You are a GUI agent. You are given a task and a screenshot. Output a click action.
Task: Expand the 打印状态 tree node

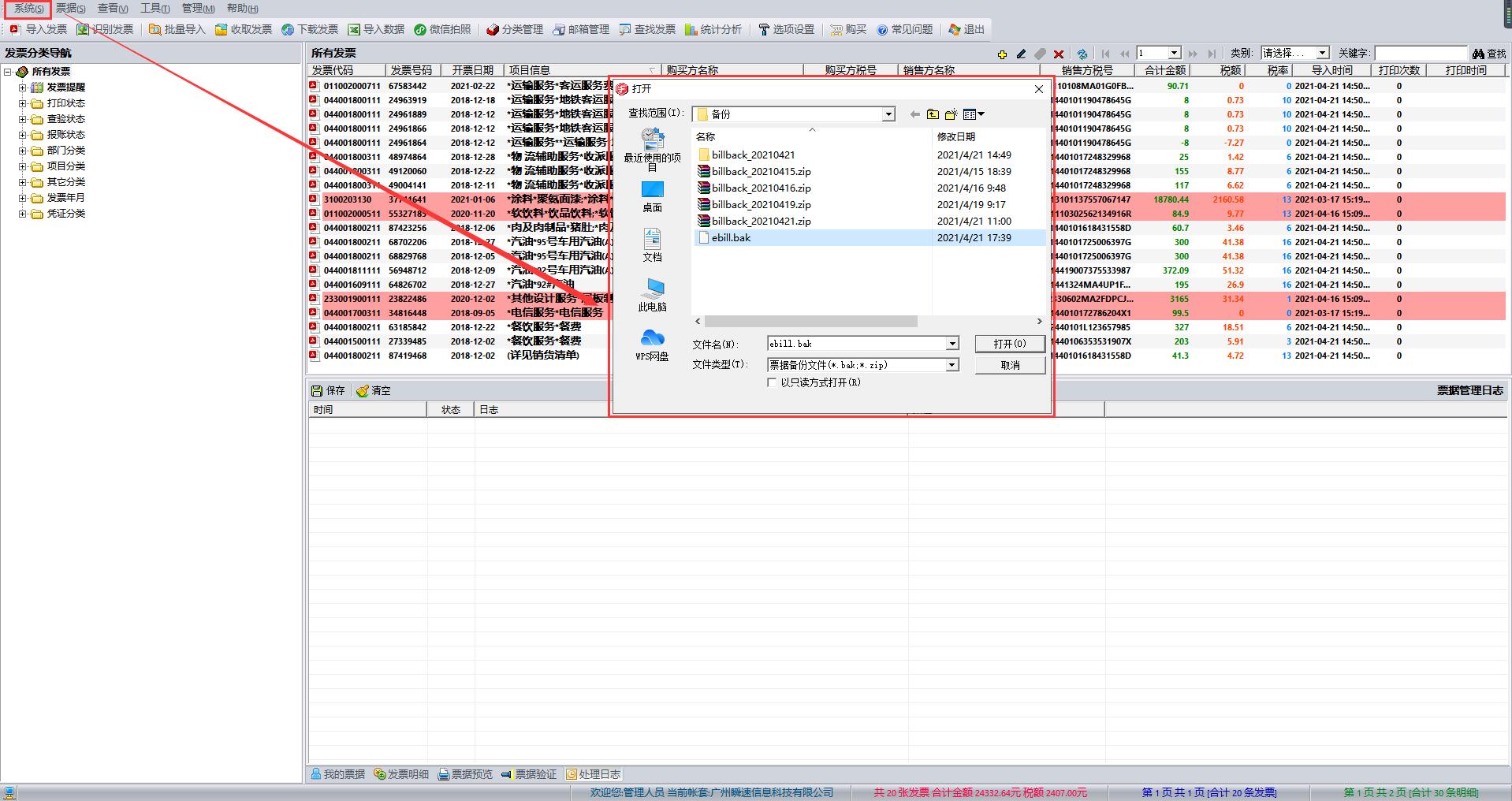point(23,103)
